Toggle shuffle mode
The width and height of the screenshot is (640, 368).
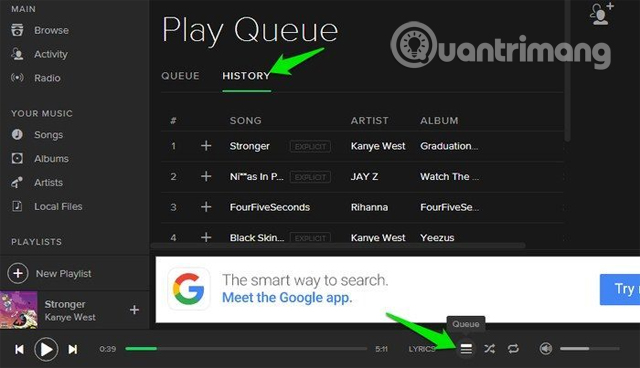(489, 348)
